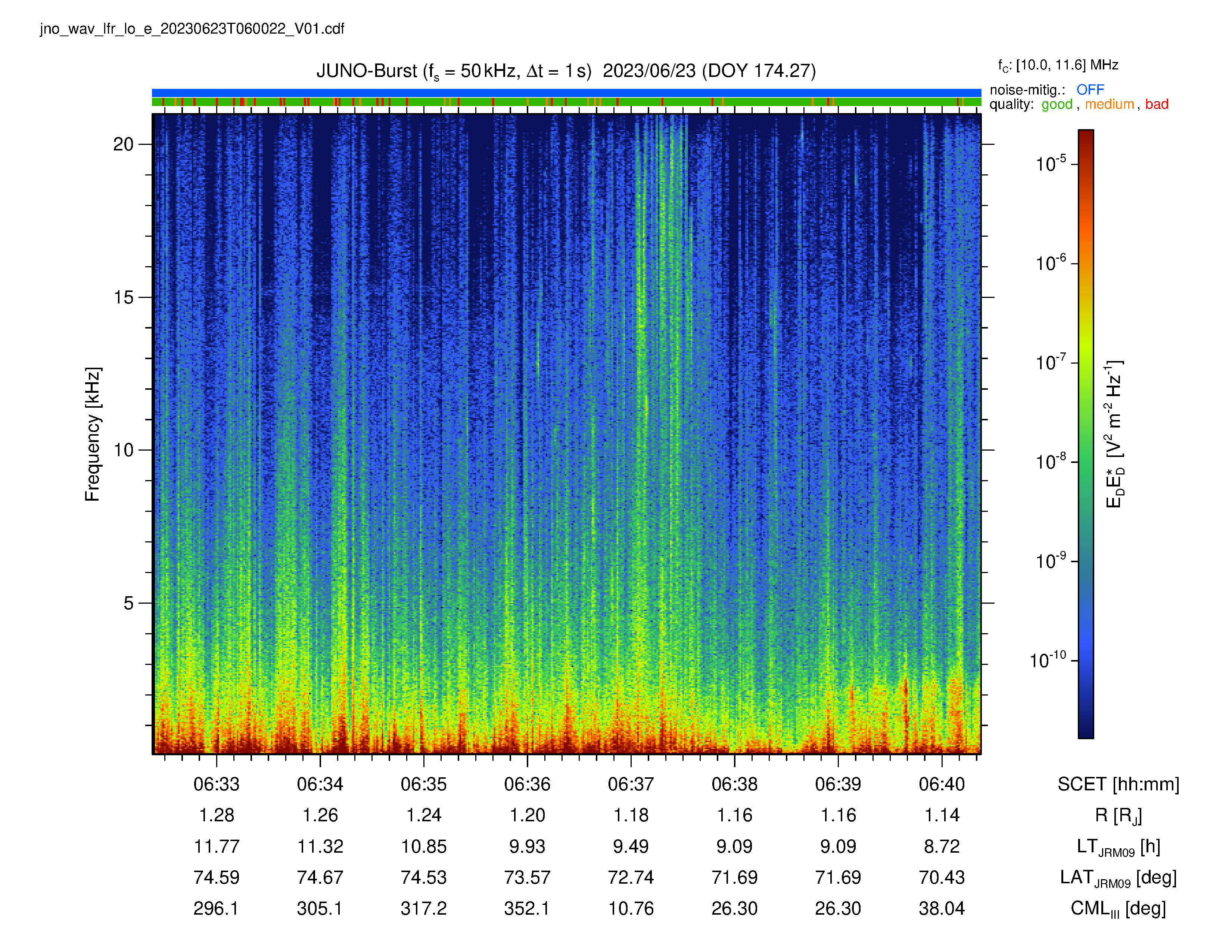Click the SCET [hh:mm] row label
The height and width of the screenshot is (952, 1232).
pos(1118,784)
